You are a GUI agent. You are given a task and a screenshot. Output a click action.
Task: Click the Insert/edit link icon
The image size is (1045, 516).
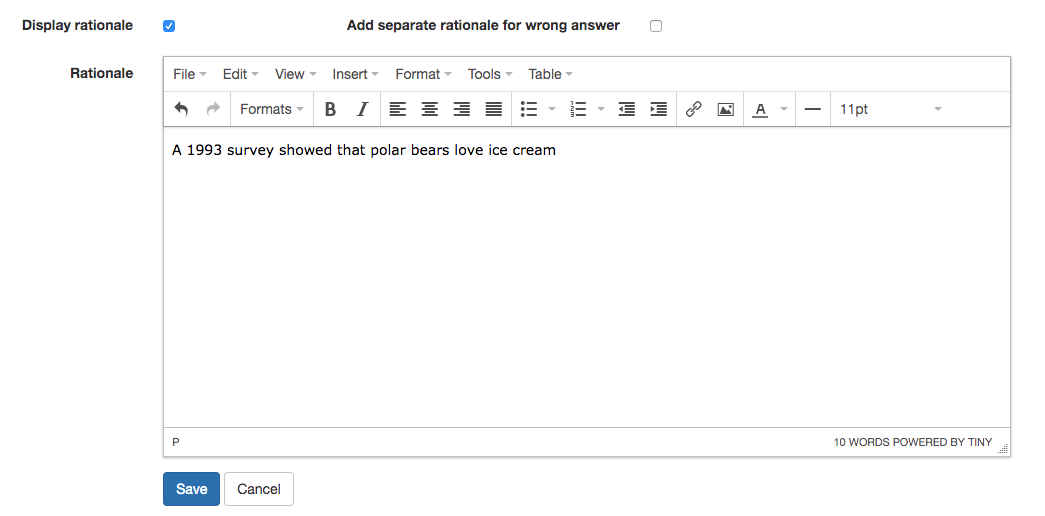click(693, 110)
